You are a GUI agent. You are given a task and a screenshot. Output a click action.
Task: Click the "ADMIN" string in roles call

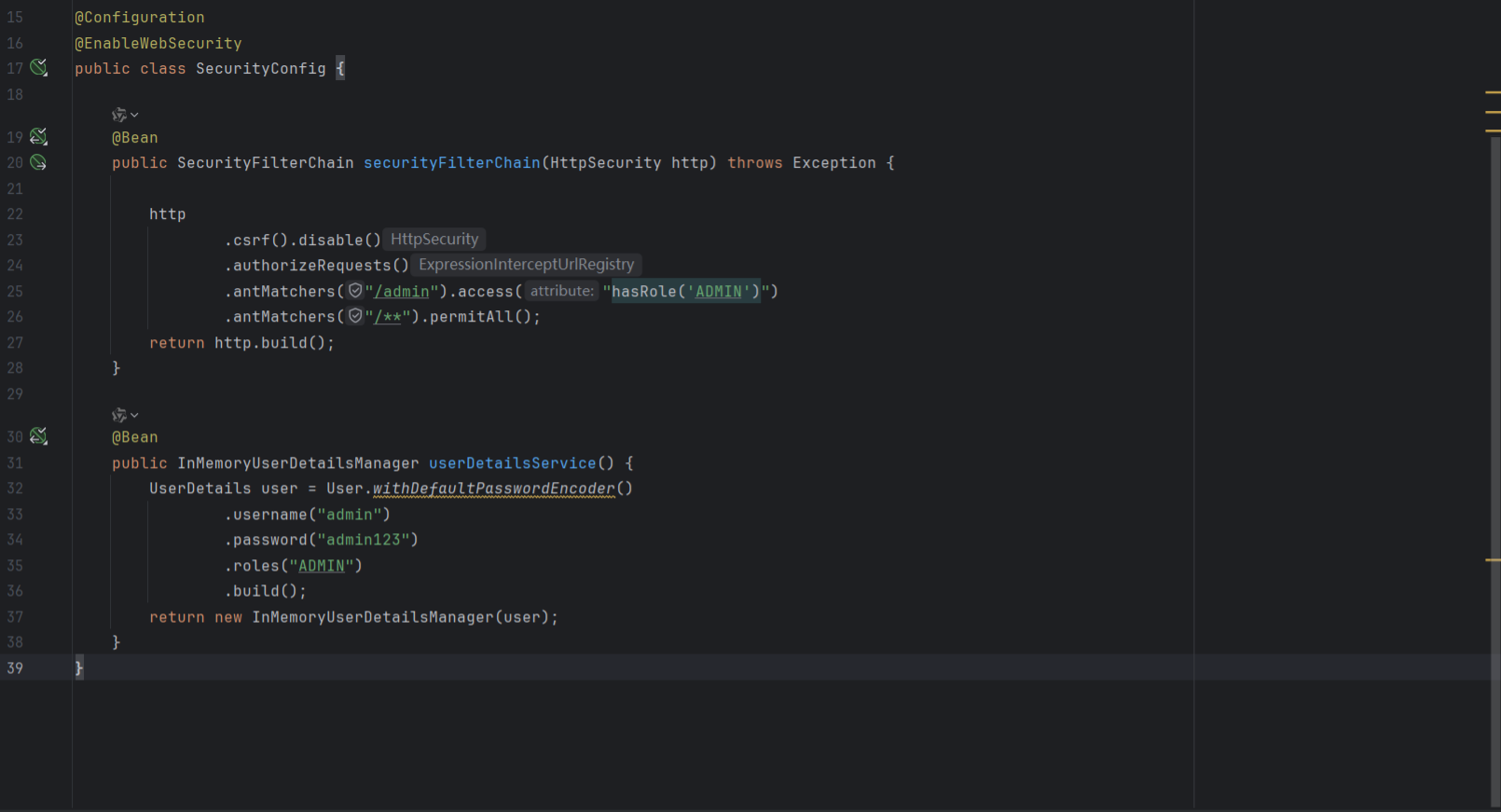[322, 566]
